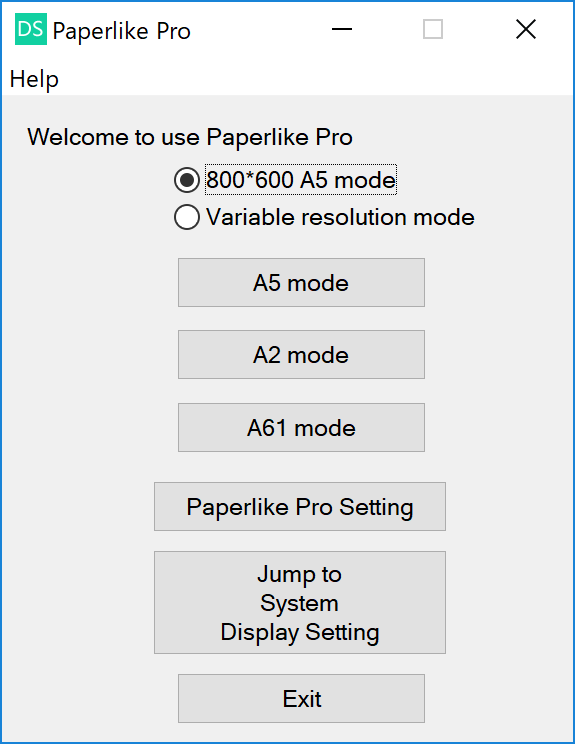Enable the Variable resolution mode radio circle

186,217
